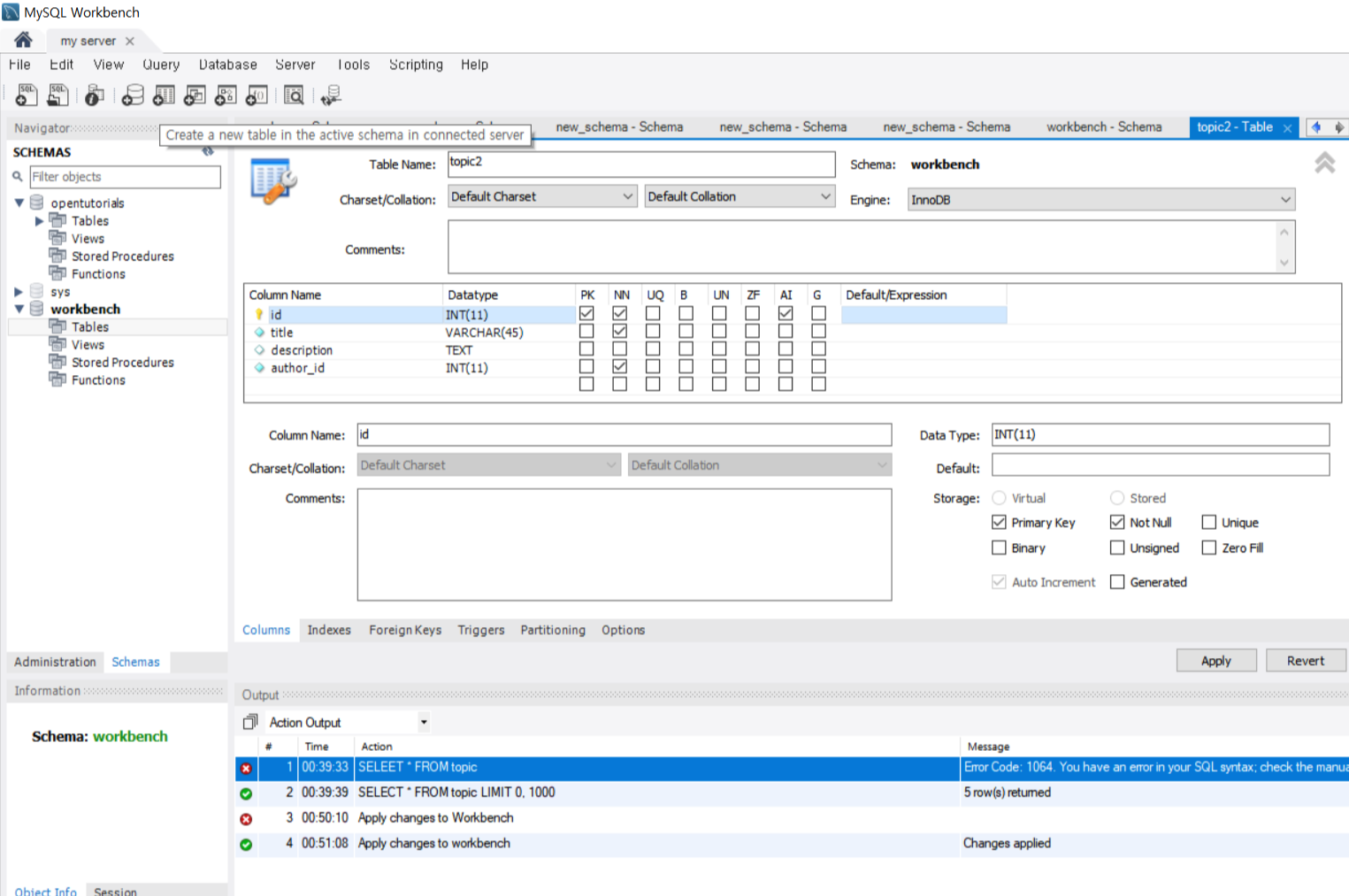Open the Engine InnoDB dropdown
This screenshot has width=1349, height=896.
click(1101, 200)
